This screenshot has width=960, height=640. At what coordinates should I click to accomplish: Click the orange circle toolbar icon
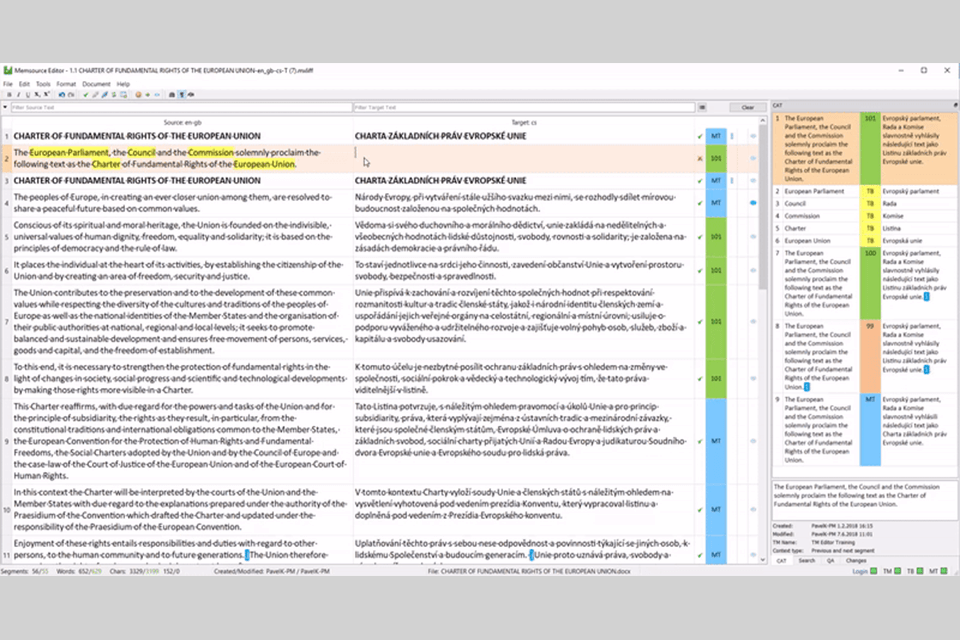pos(138,95)
